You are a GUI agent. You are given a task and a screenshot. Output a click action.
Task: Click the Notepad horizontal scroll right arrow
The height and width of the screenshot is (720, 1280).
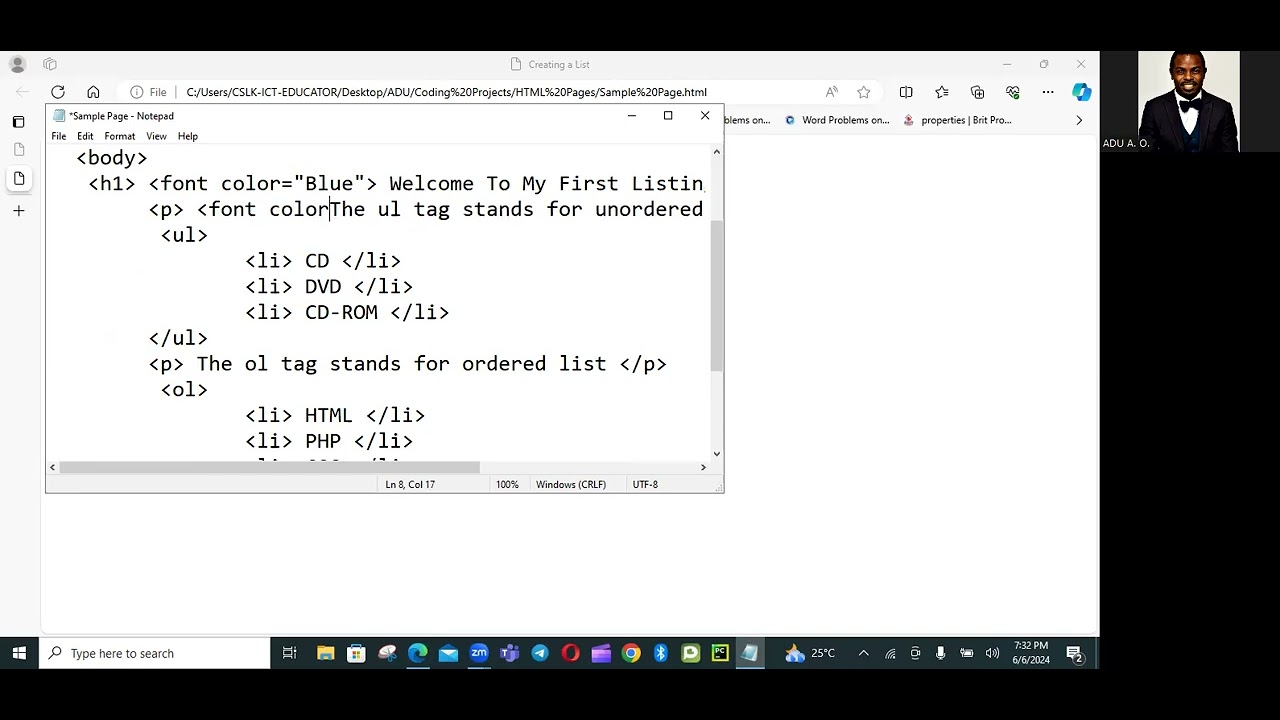703,467
